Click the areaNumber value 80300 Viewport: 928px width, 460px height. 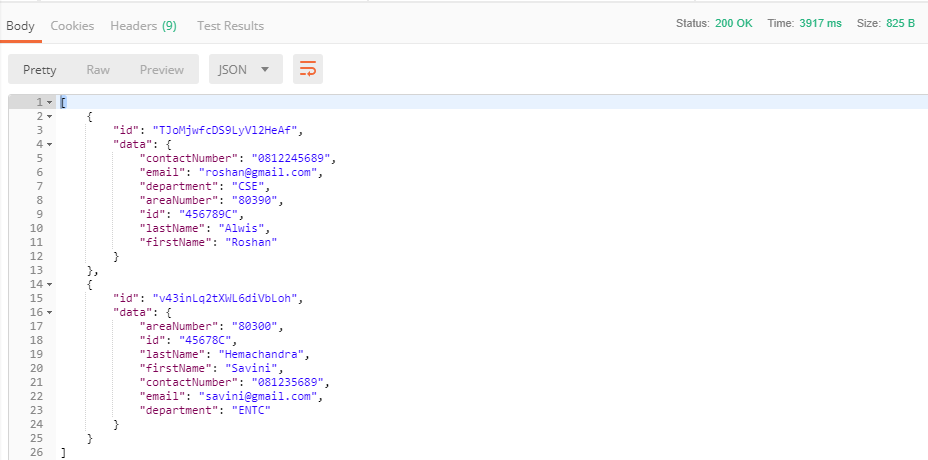pyautogui.click(x=254, y=326)
